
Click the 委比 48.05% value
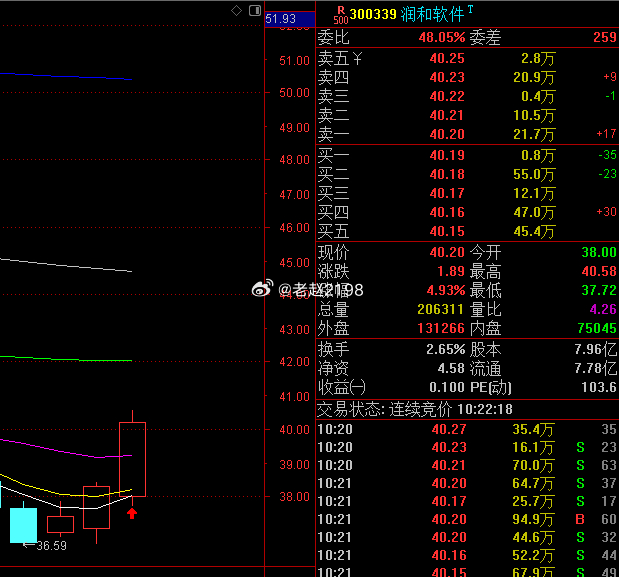[x=442, y=37]
